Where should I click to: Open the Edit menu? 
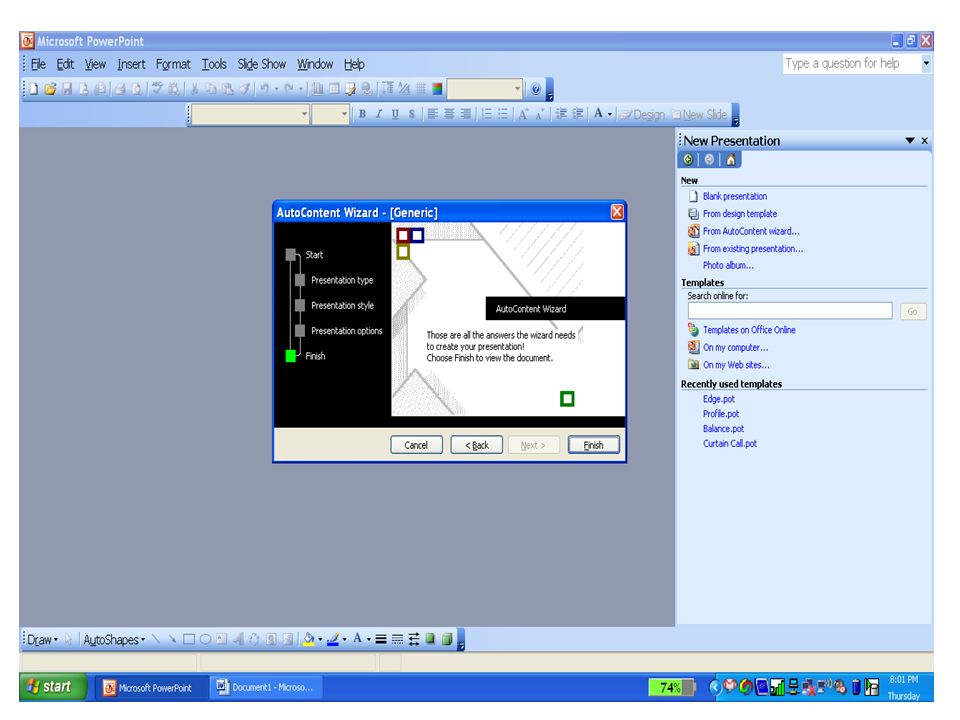tap(65, 64)
